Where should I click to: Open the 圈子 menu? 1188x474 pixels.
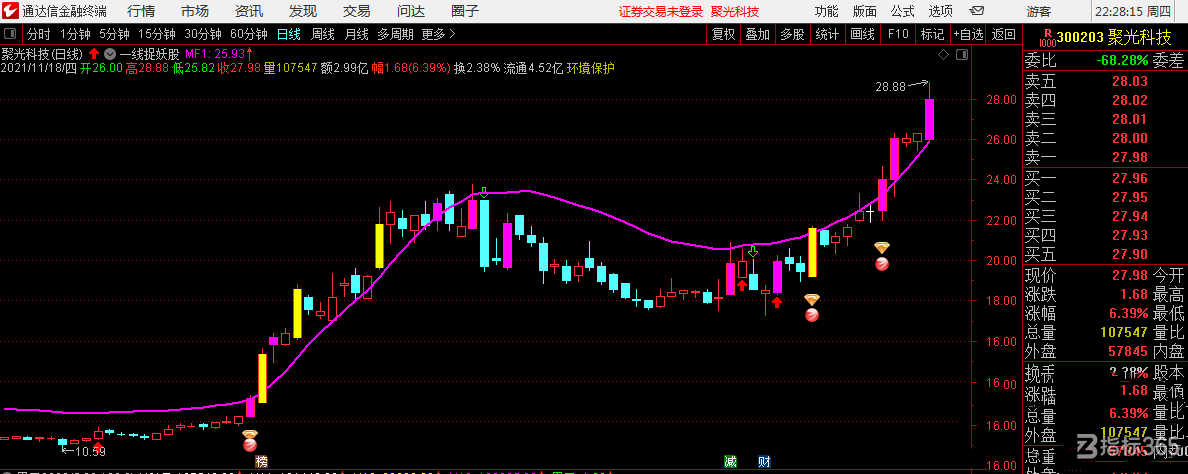(x=465, y=11)
